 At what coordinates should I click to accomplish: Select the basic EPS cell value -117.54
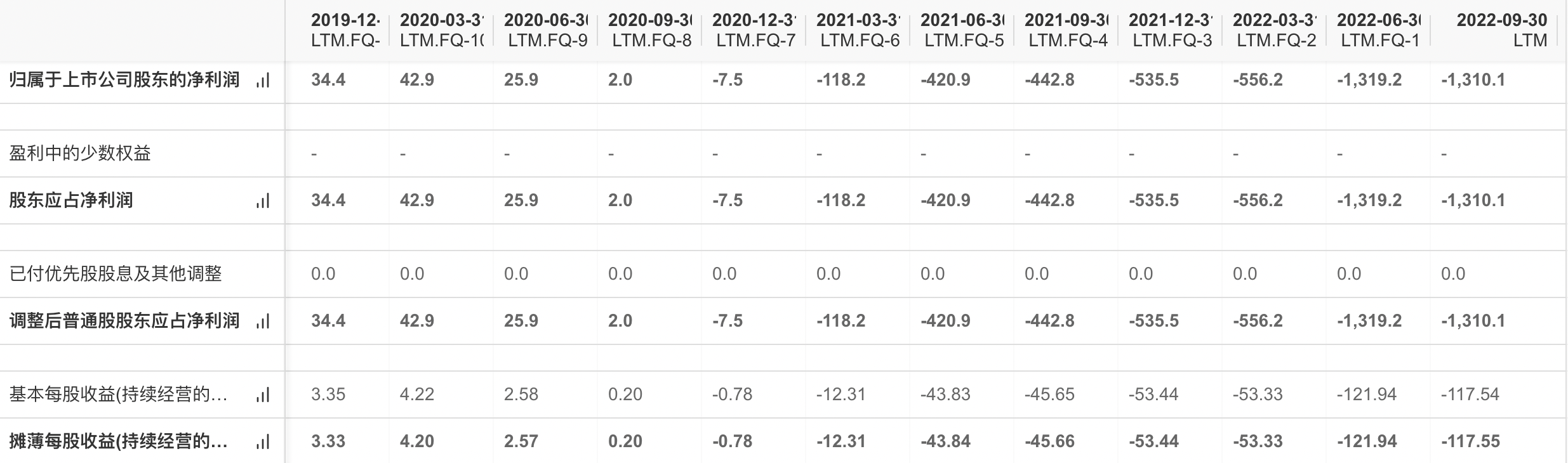coord(1470,395)
